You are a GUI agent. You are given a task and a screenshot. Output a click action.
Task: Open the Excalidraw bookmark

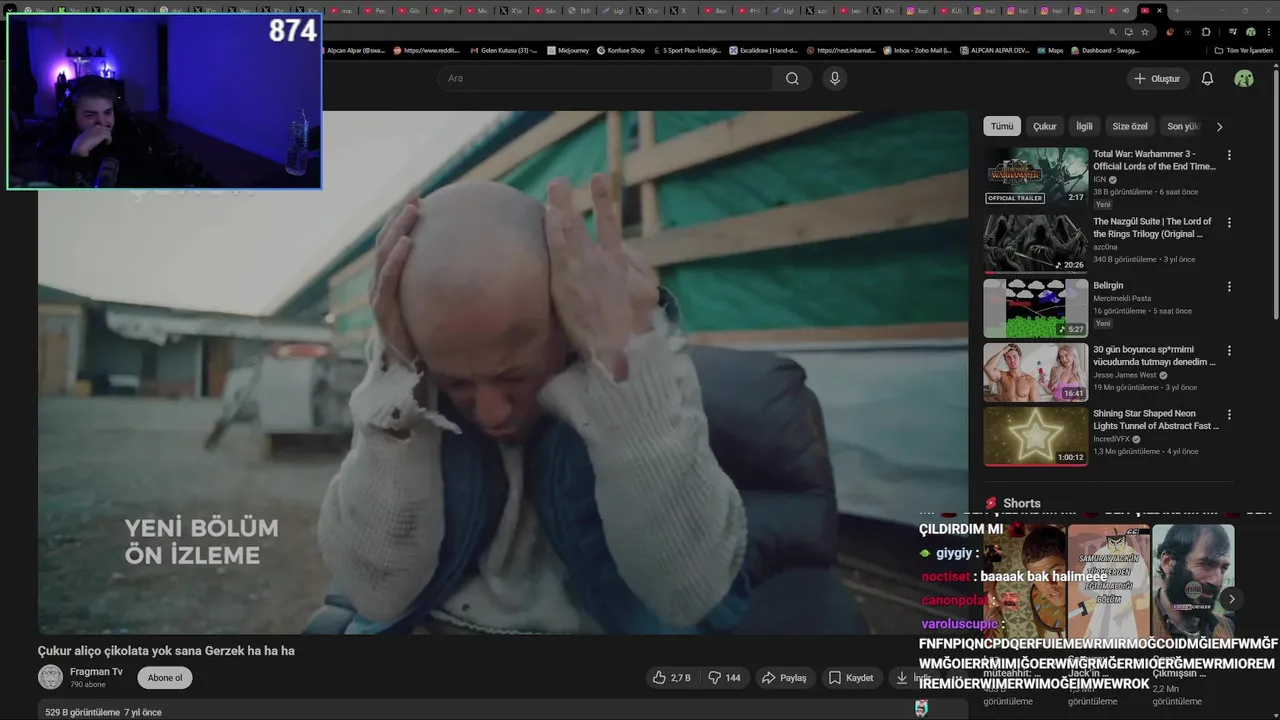click(762, 50)
